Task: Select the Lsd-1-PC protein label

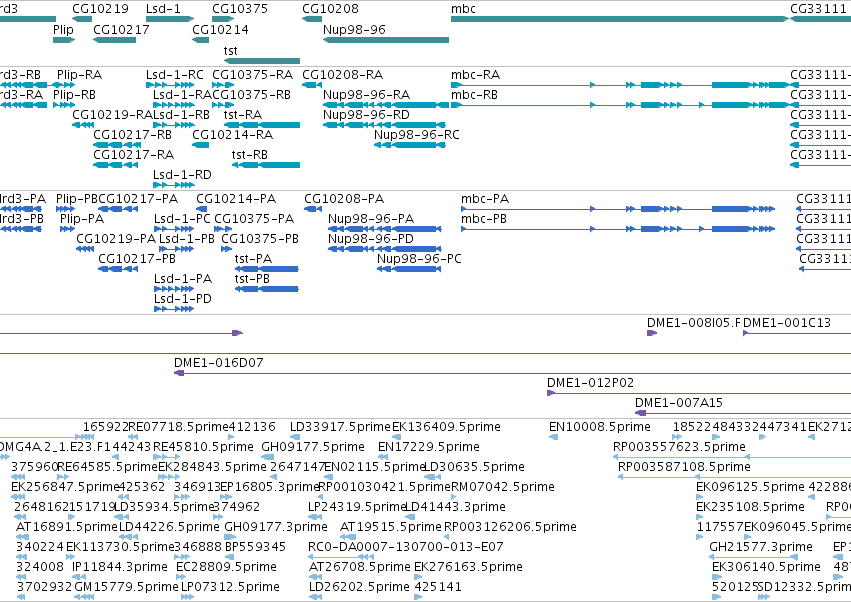Action: coord(182,219)
